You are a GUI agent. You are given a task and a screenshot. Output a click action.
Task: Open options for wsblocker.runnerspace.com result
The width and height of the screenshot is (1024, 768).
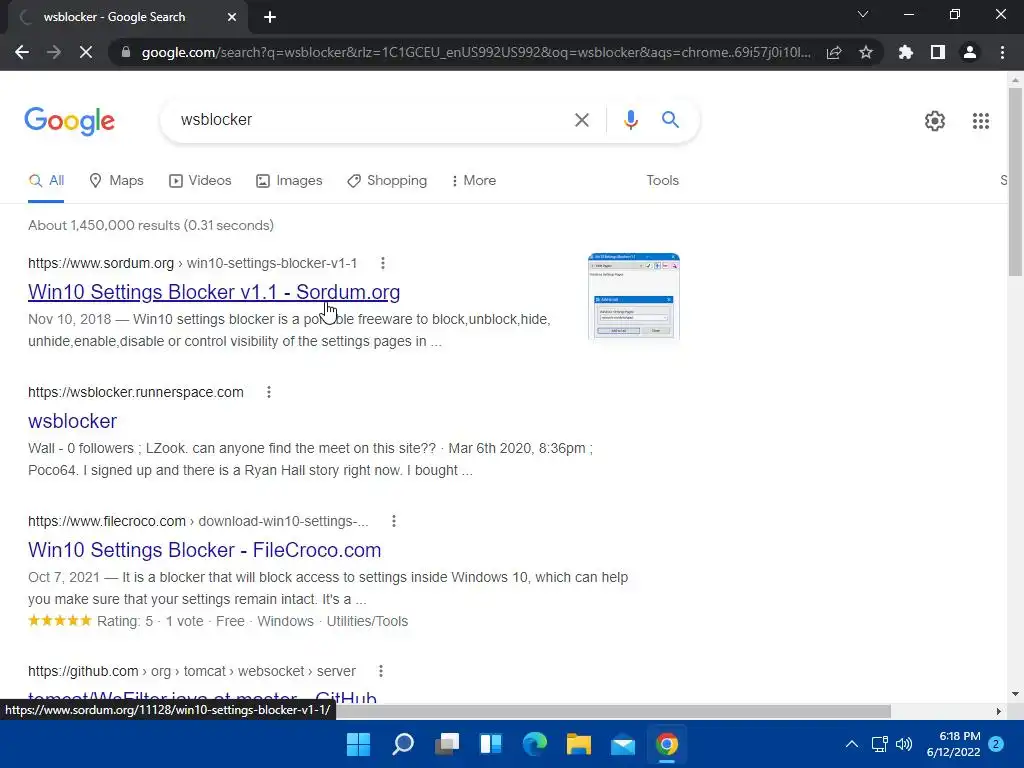(x=268, y=392)
